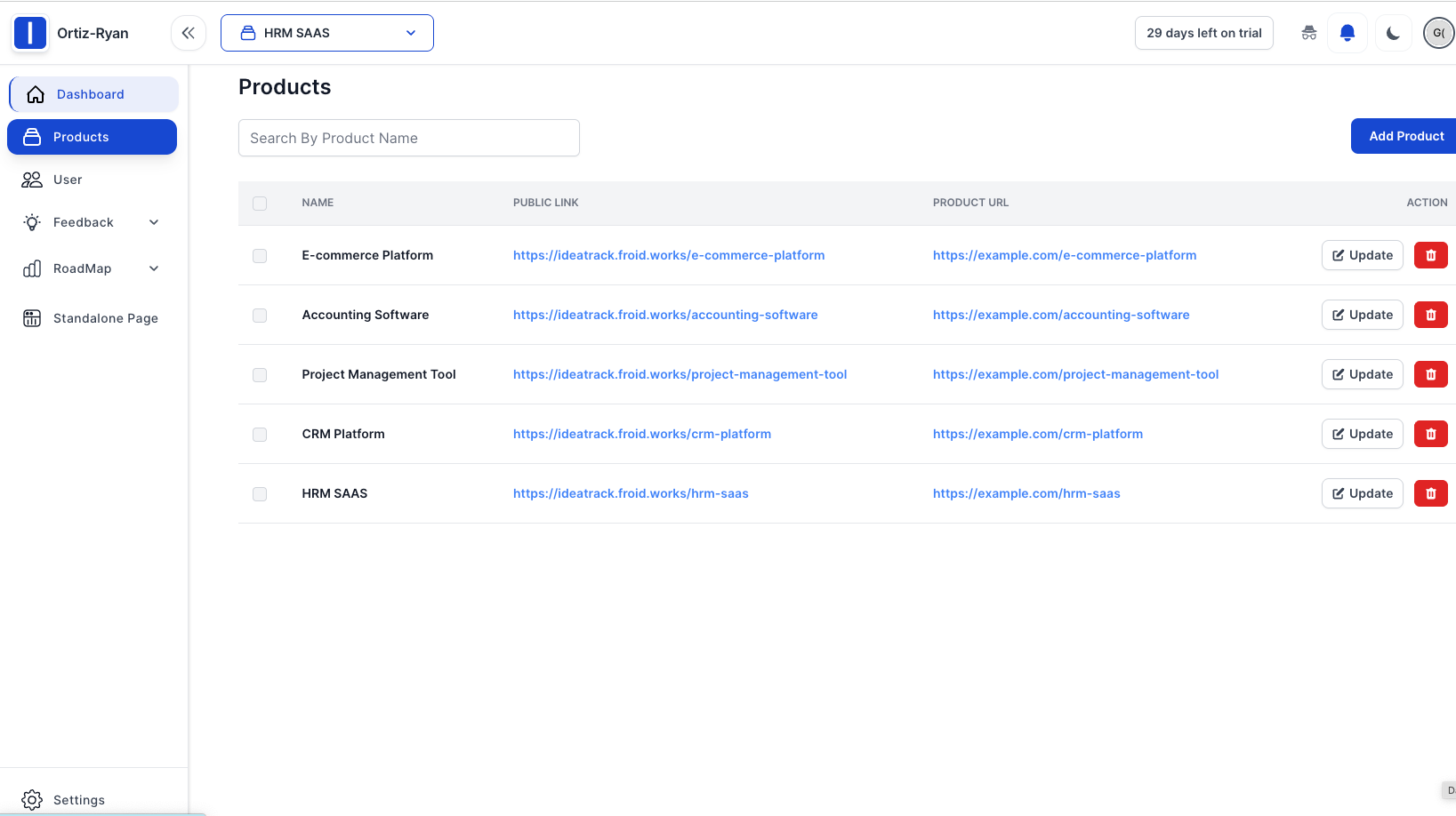
Task: Delete the CRM Platform product
Action: [x=1430, y=434]
